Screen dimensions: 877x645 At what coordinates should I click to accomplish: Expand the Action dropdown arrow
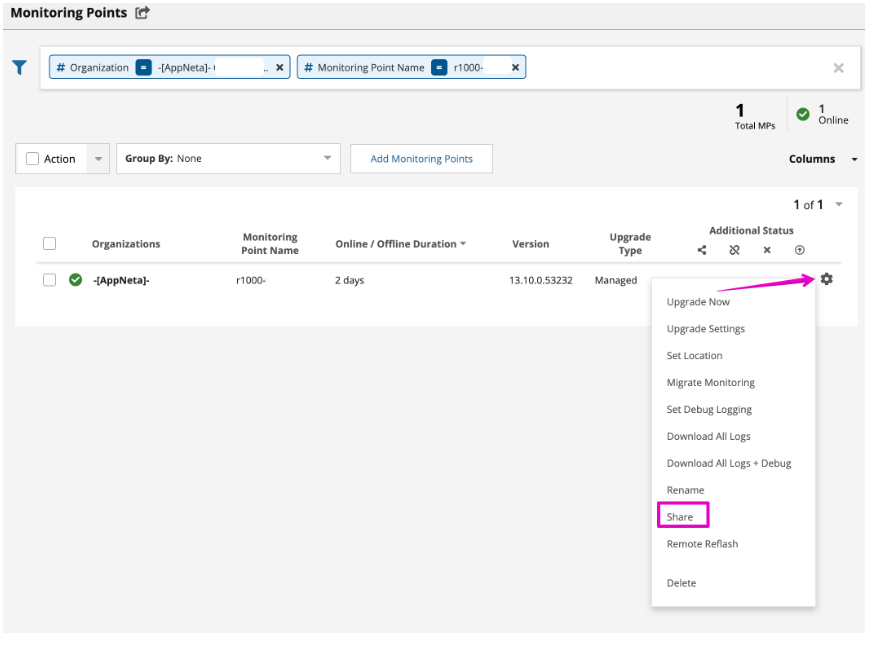pos(98,159)
